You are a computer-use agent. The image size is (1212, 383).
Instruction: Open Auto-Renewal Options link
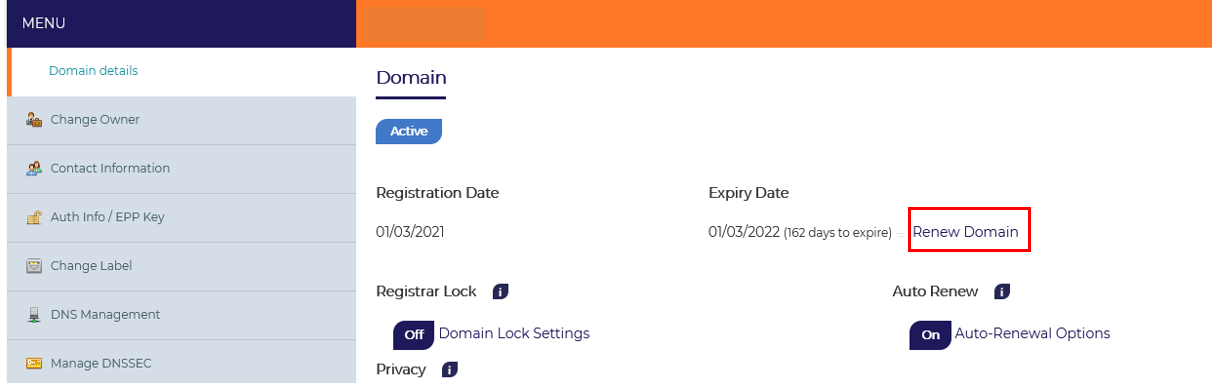tap(1032, 333)
